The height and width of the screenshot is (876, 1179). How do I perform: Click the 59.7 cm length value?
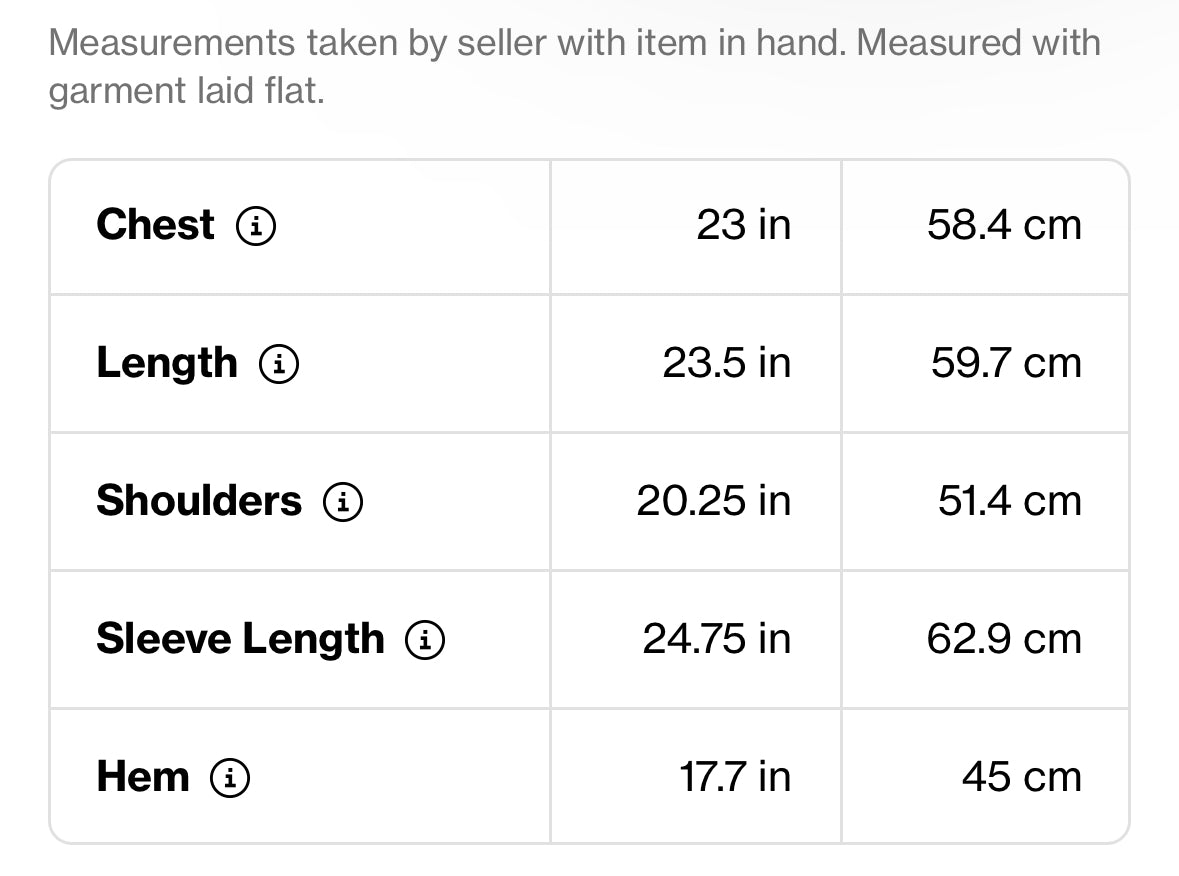point(1007,363)
